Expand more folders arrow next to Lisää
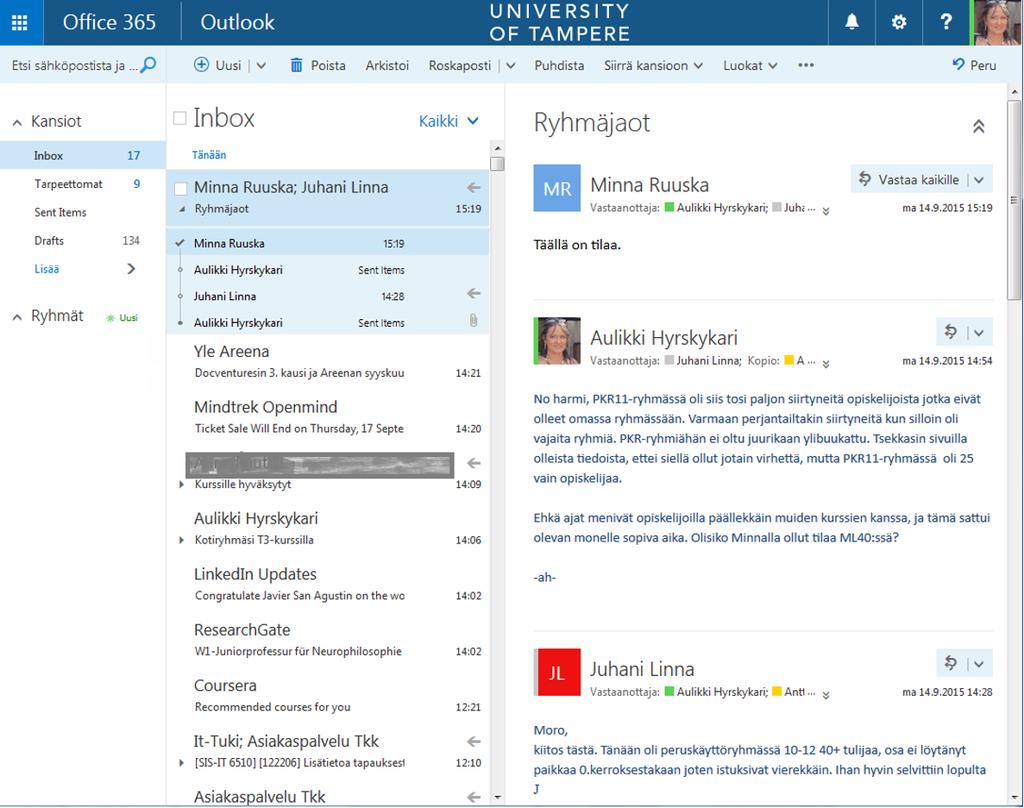 pos(131,268)
